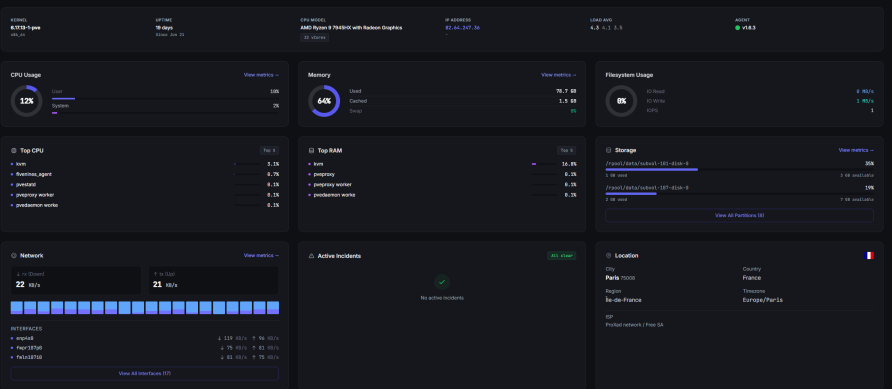
Task: Click the Memory Cached 1.5 GB value
Action: pyautogui.click(x=567, y=101)
